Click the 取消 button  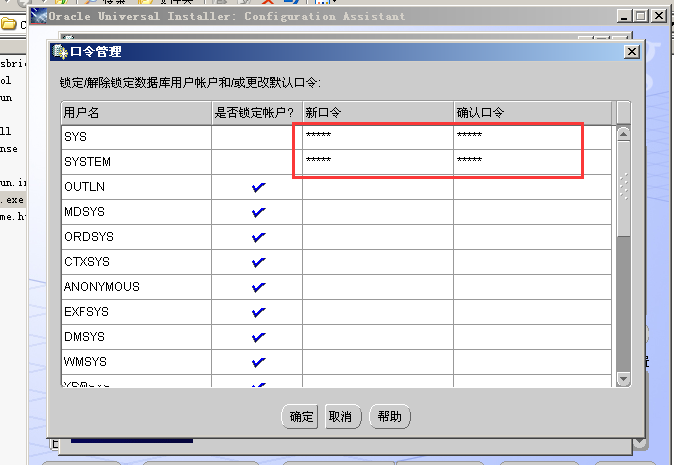(x=343, y=416)
